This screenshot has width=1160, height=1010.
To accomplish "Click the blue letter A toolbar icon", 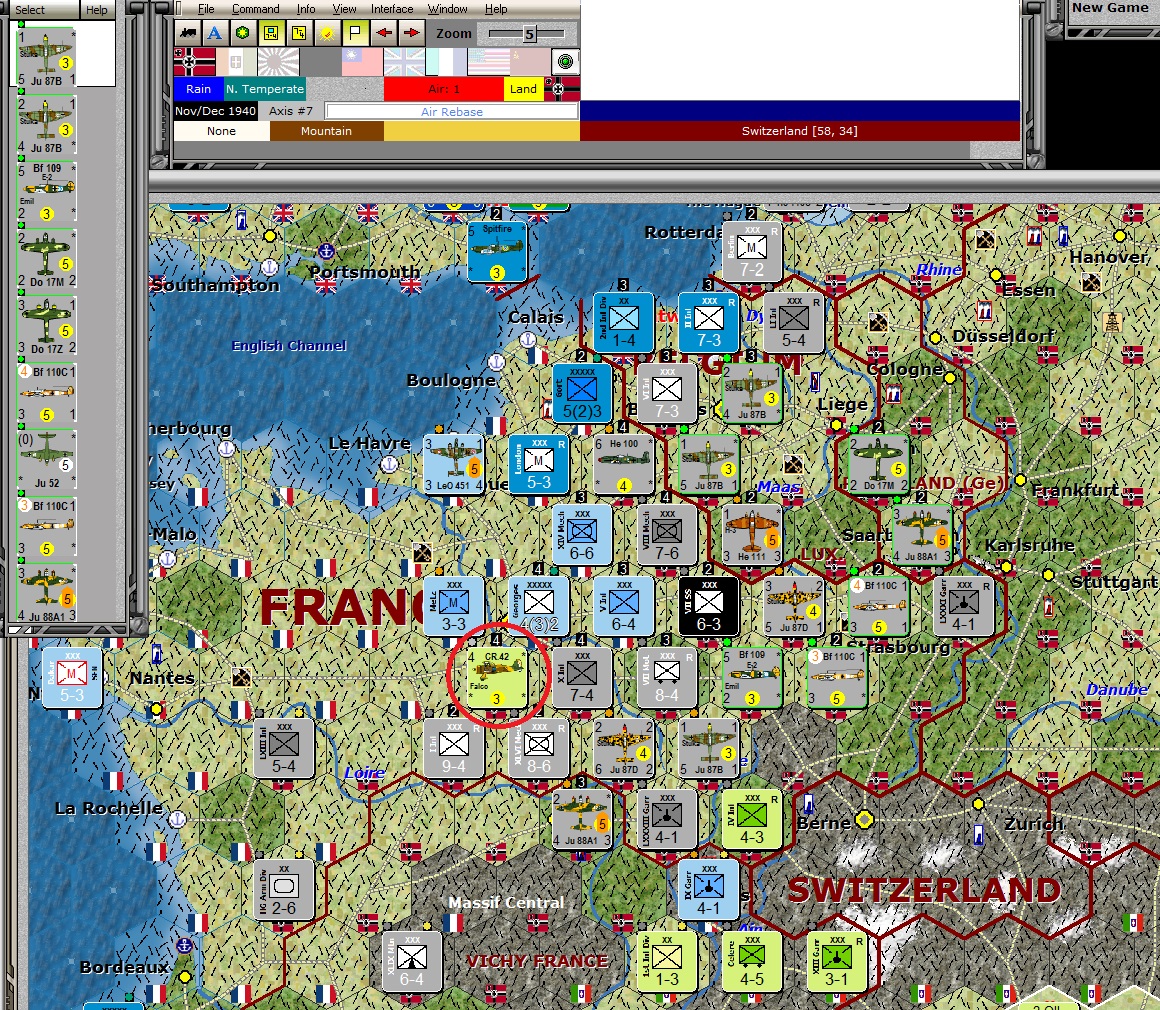I will click(215, 33).
